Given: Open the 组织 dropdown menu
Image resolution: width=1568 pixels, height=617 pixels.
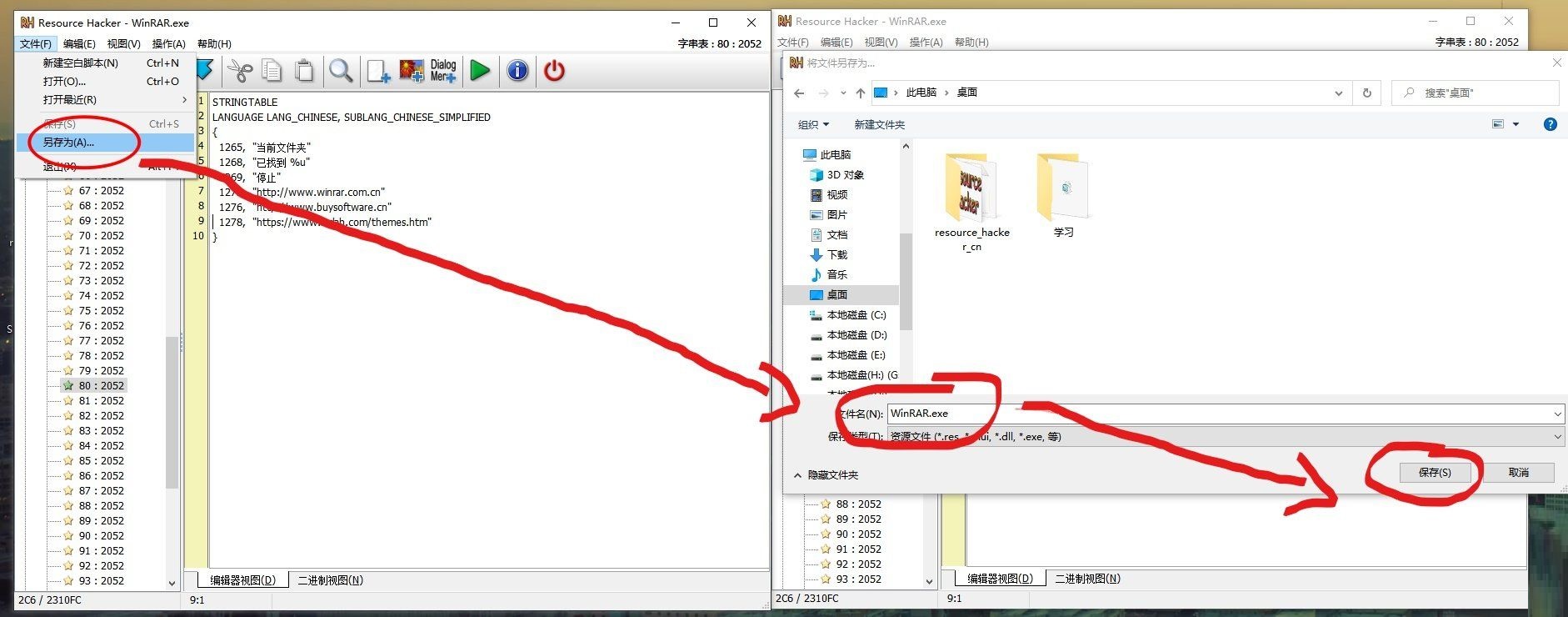Looking at the screenshot, I should [x=814, y=124].
